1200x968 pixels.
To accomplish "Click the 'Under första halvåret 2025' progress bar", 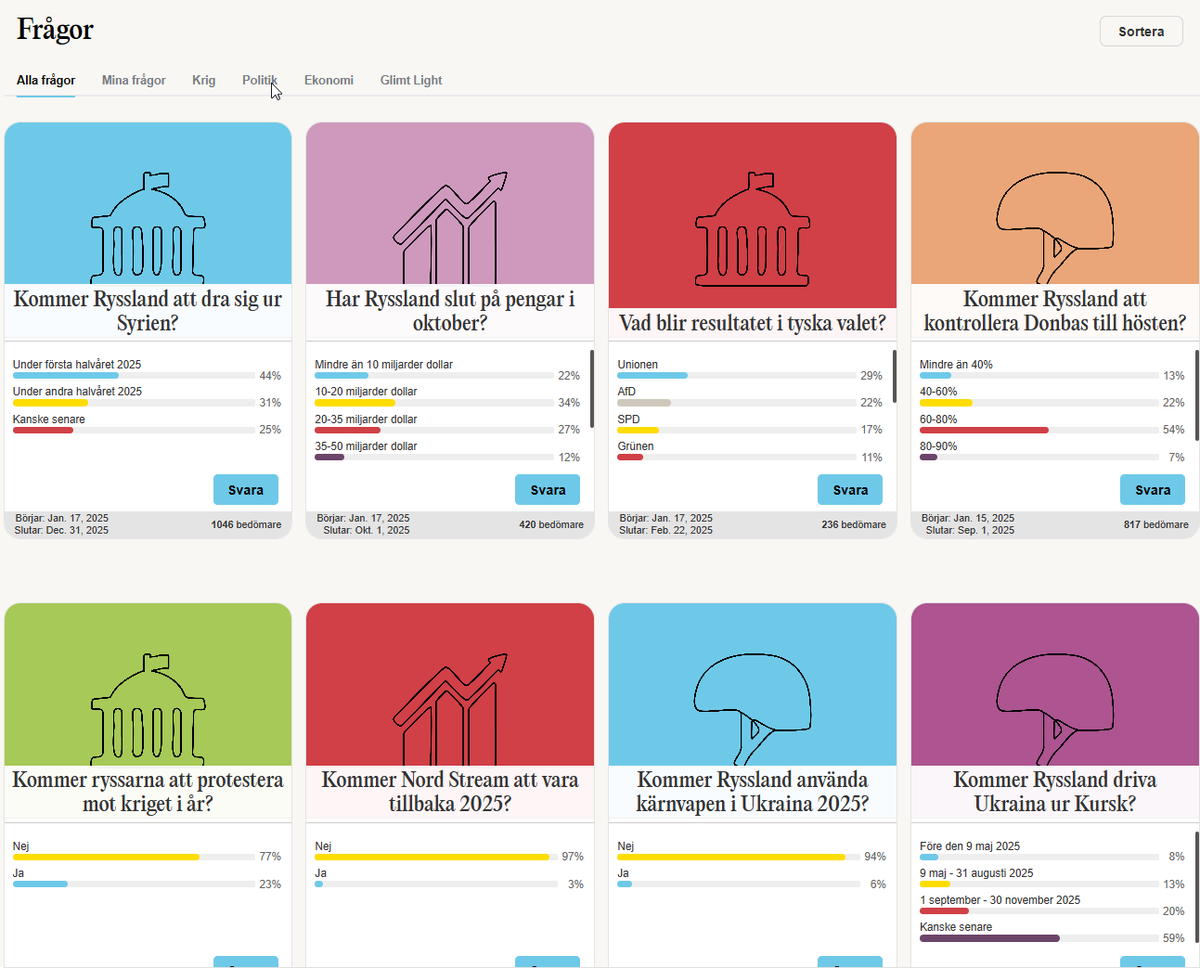I will tap(134, 376).
